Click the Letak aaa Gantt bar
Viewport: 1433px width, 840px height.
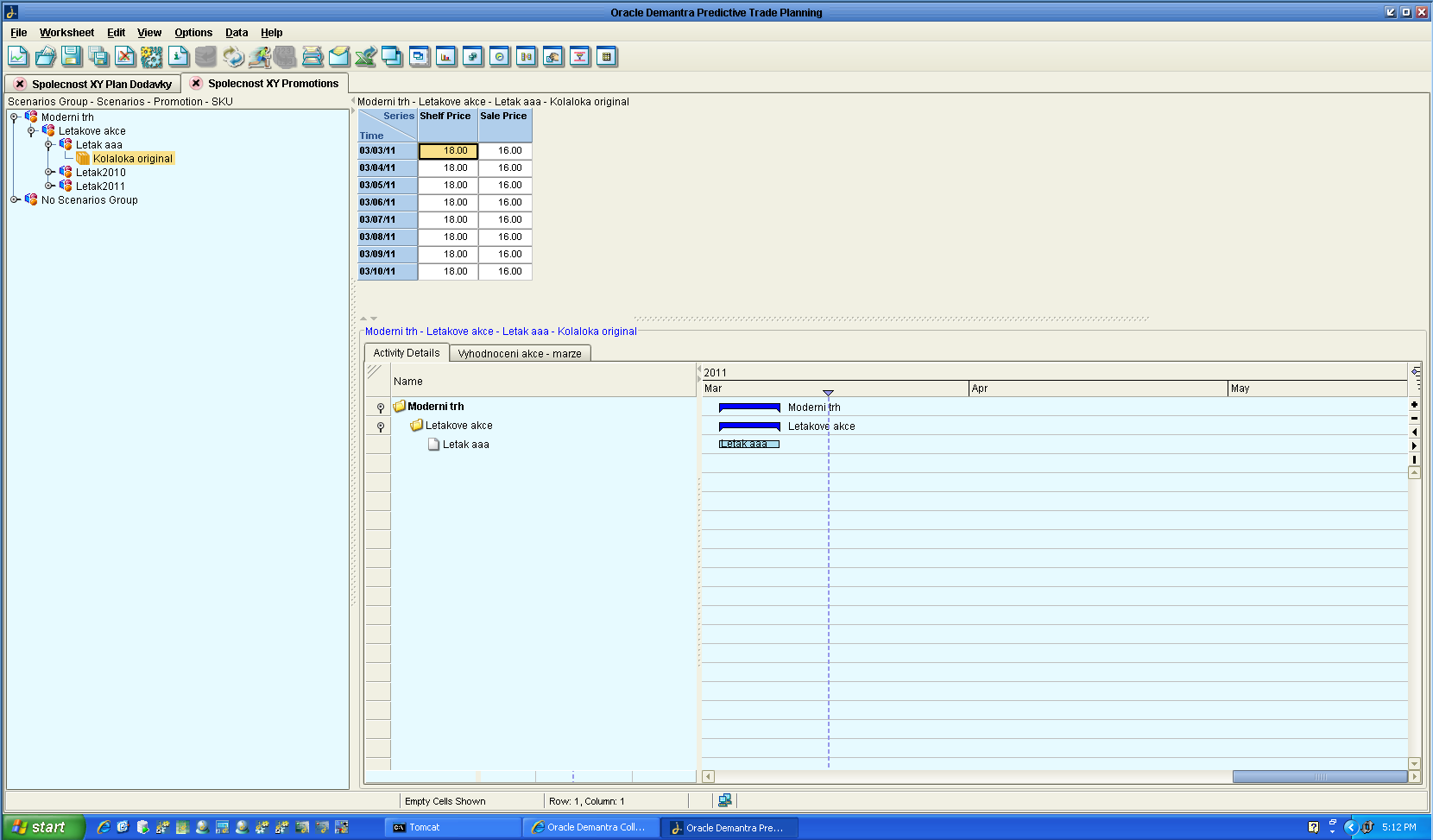(x=749, y=444)
